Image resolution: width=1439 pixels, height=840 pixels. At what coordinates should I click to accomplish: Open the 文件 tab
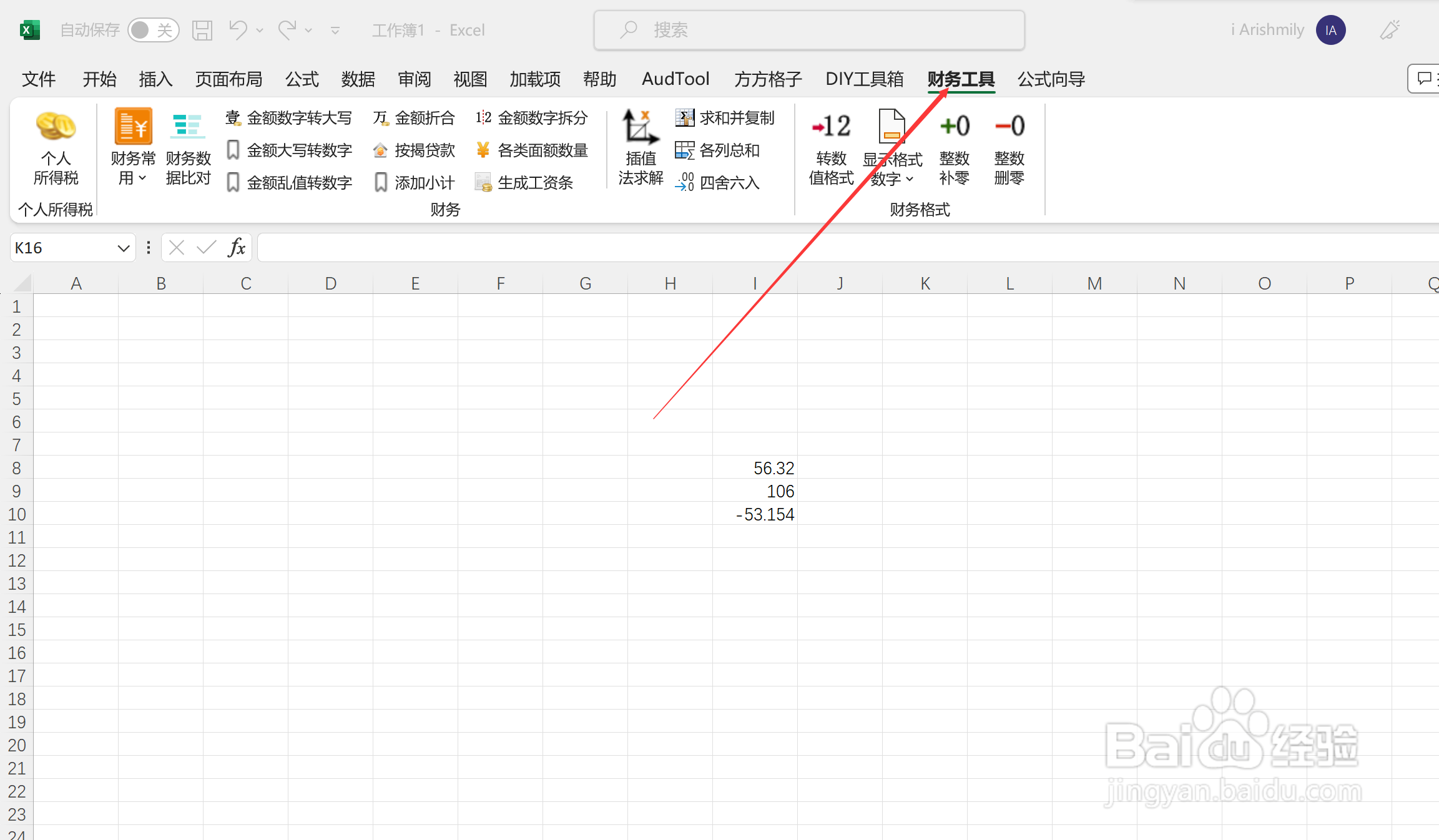tap(39, 79)
